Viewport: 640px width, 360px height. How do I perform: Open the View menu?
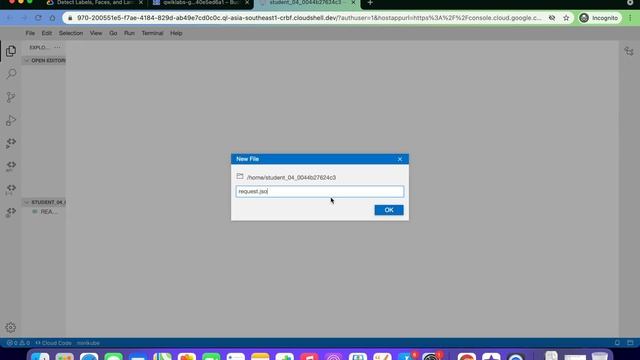[x=96, y=33]
